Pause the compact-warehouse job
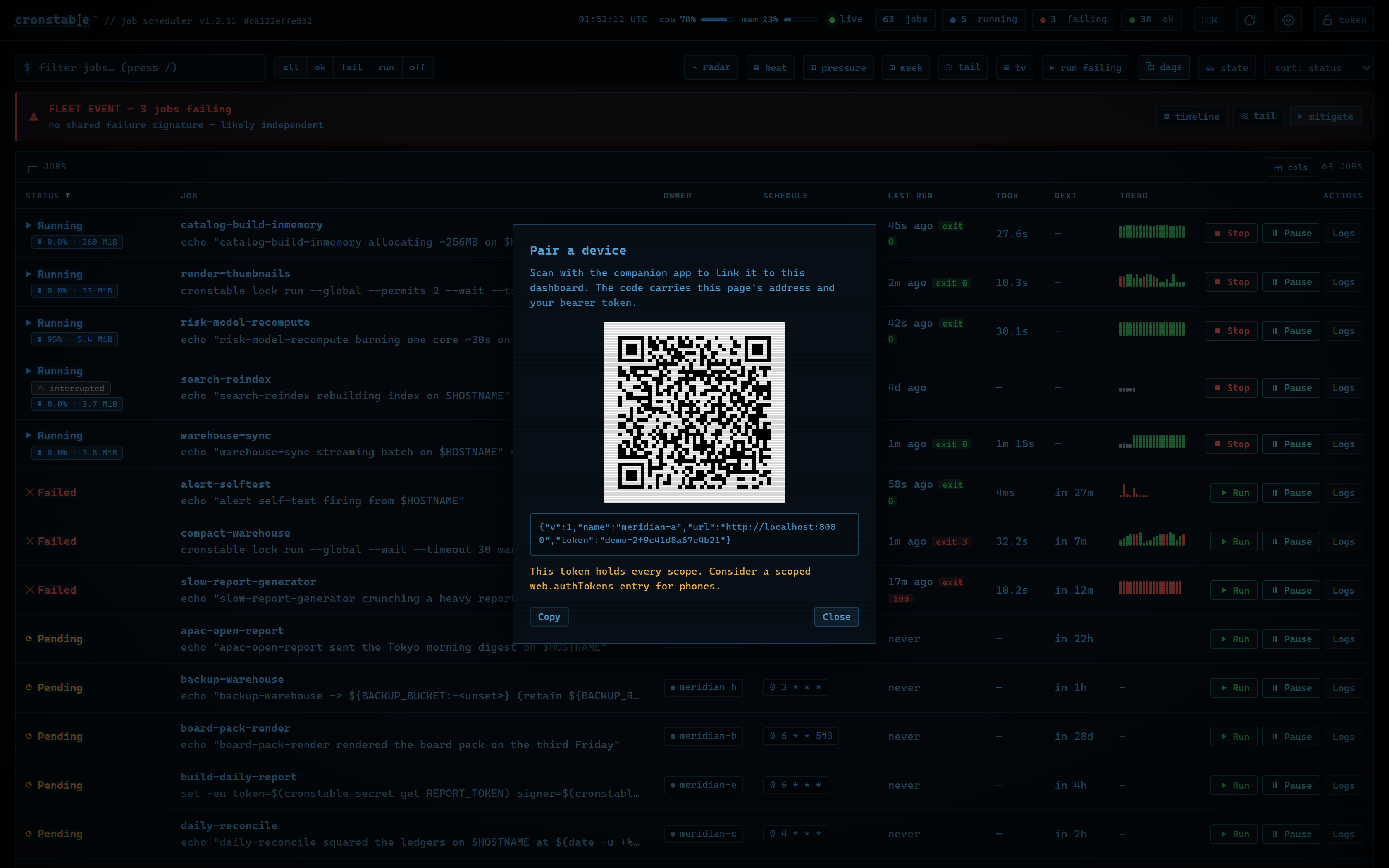Viewport: 1389px width, 868px height. click(x=1291, y=542)
